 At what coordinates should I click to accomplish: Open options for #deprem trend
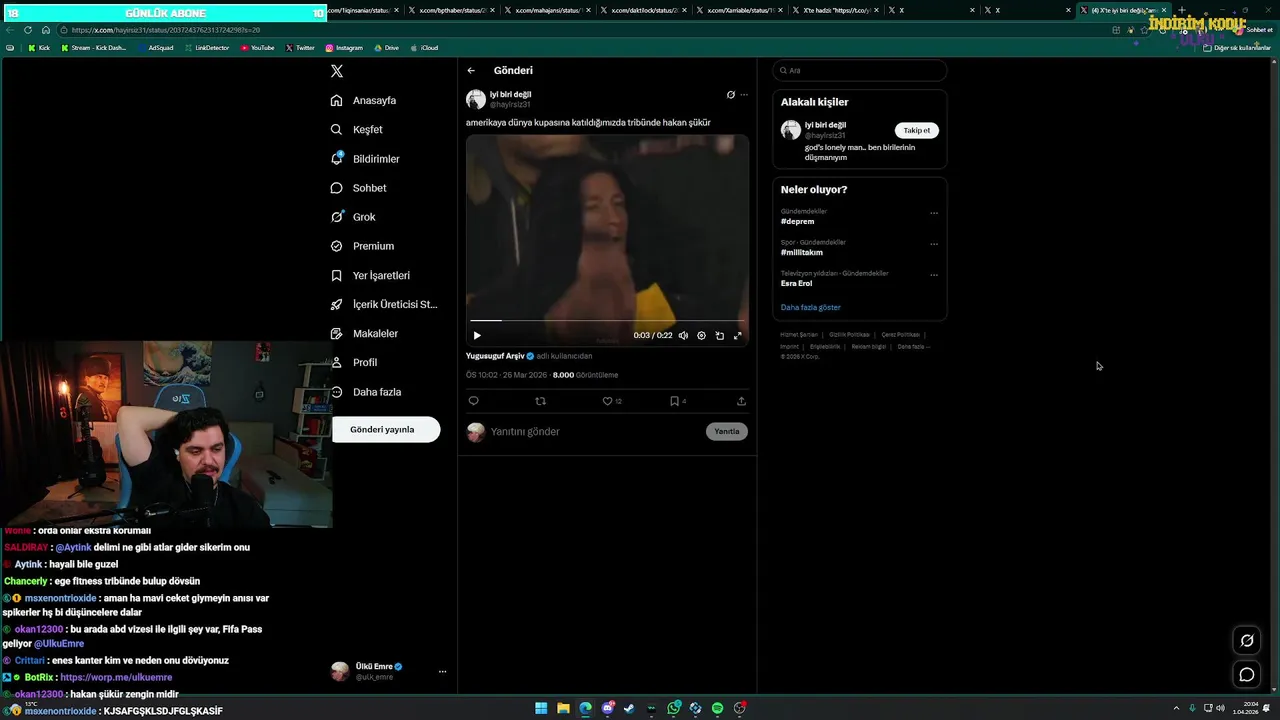[x=934, y=213]
